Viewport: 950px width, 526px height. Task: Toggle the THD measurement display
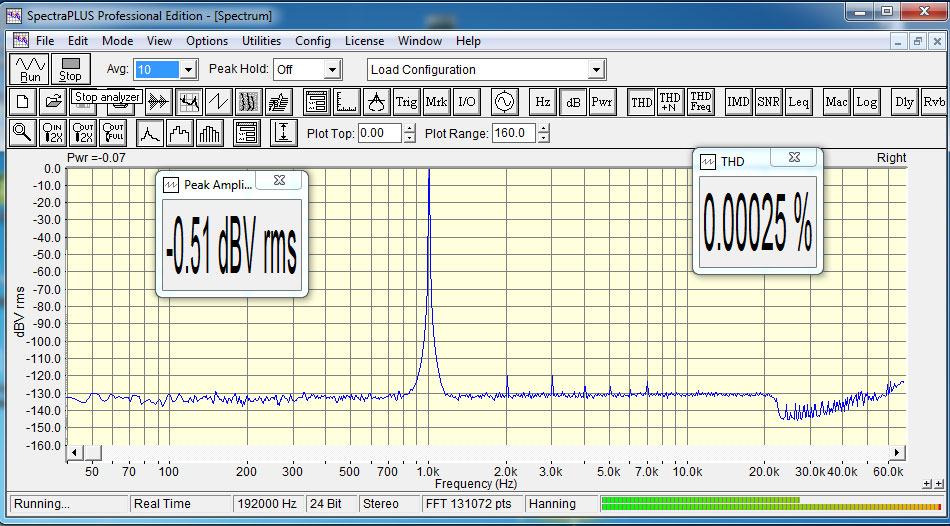pos(640,101)
